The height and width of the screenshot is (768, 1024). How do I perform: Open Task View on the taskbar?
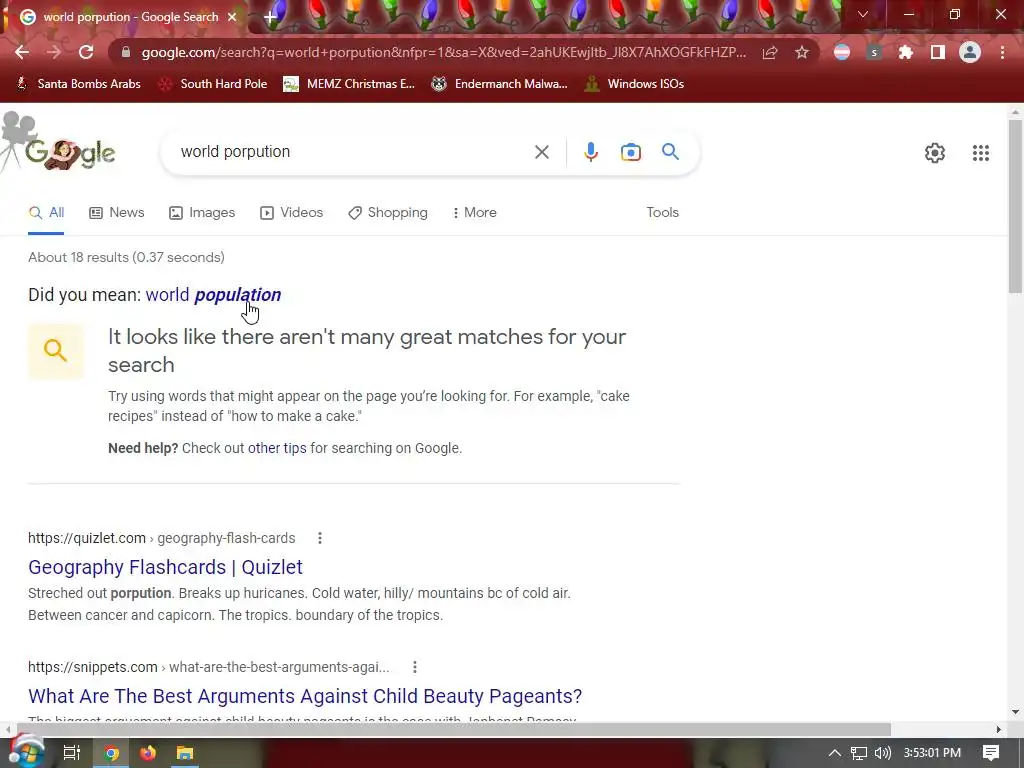tap(71, 753)
